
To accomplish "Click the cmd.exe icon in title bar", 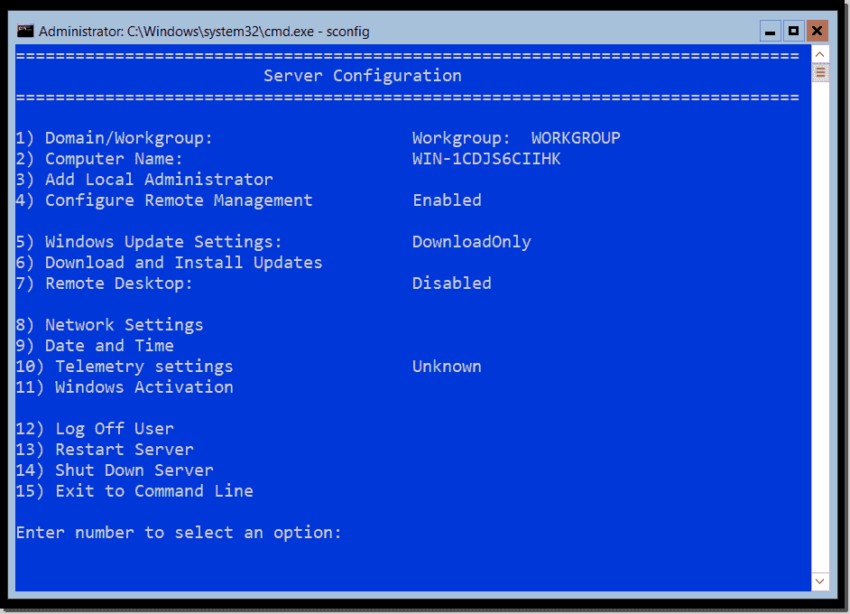I will click(24, 31).
